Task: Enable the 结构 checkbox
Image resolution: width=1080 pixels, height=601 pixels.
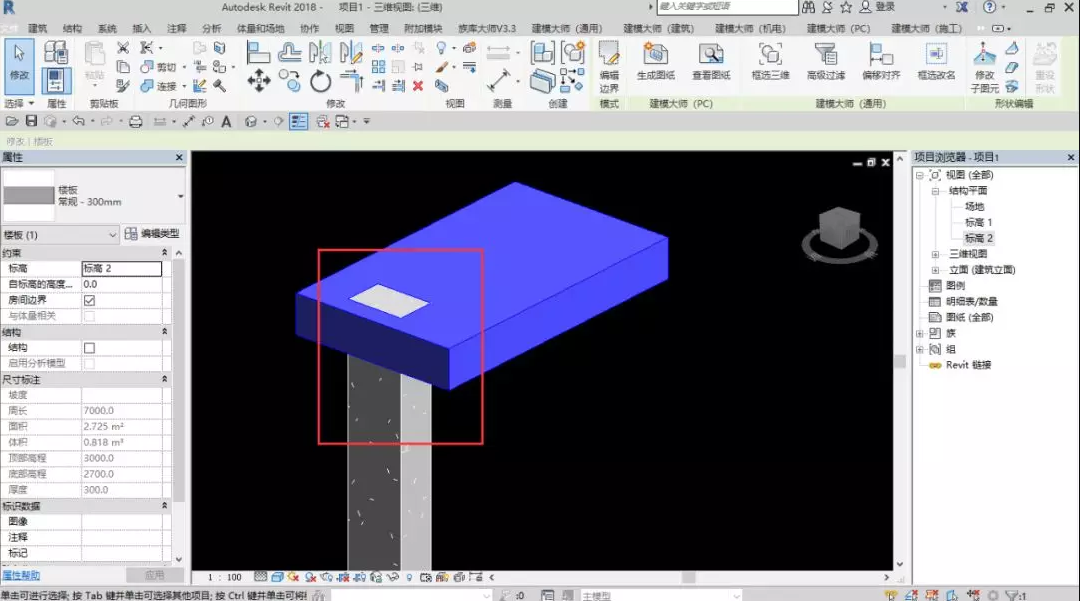Action: 89,348
